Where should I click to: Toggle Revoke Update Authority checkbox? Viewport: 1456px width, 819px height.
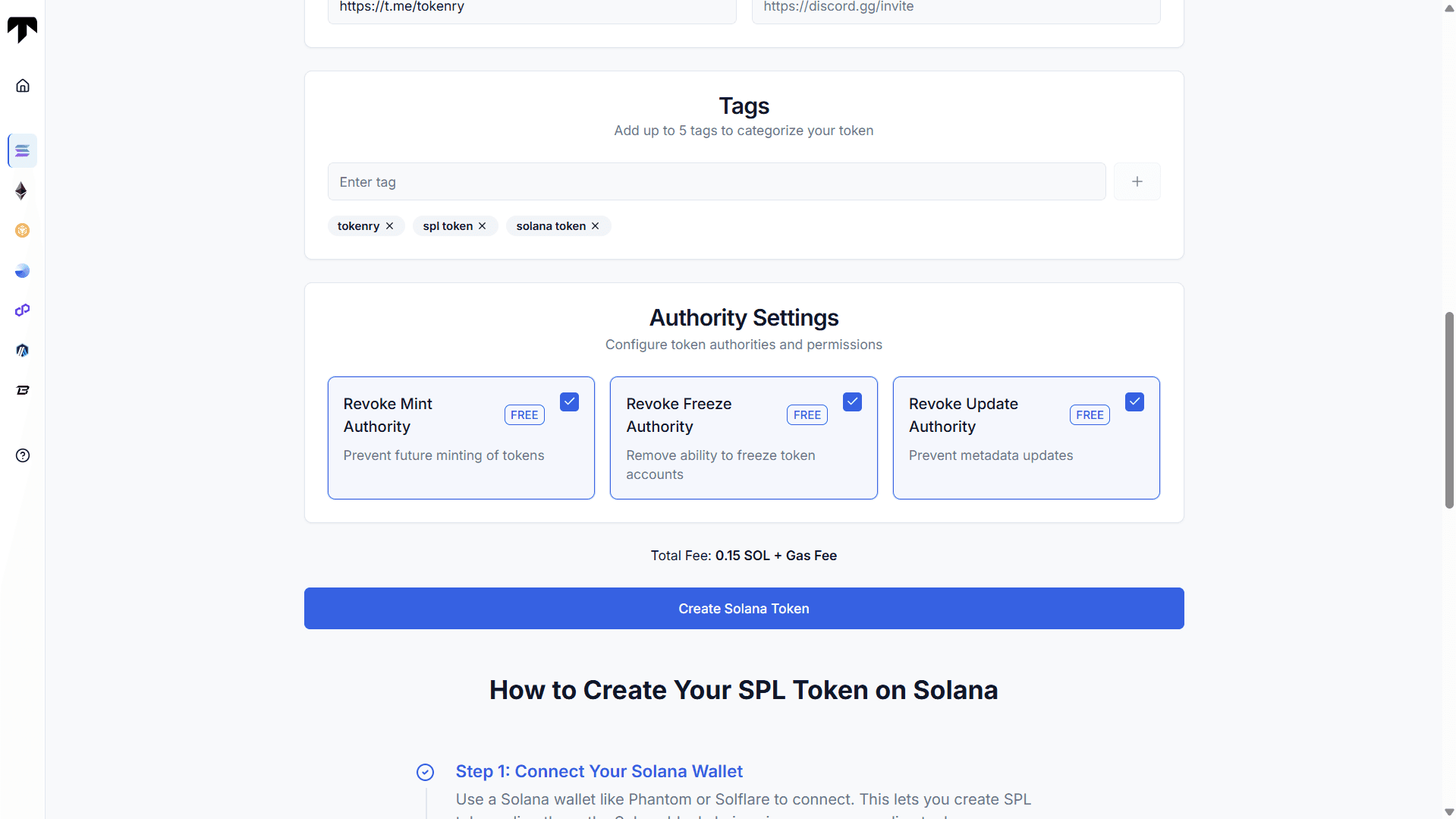pyautogui.click(x=1134, y=402)
